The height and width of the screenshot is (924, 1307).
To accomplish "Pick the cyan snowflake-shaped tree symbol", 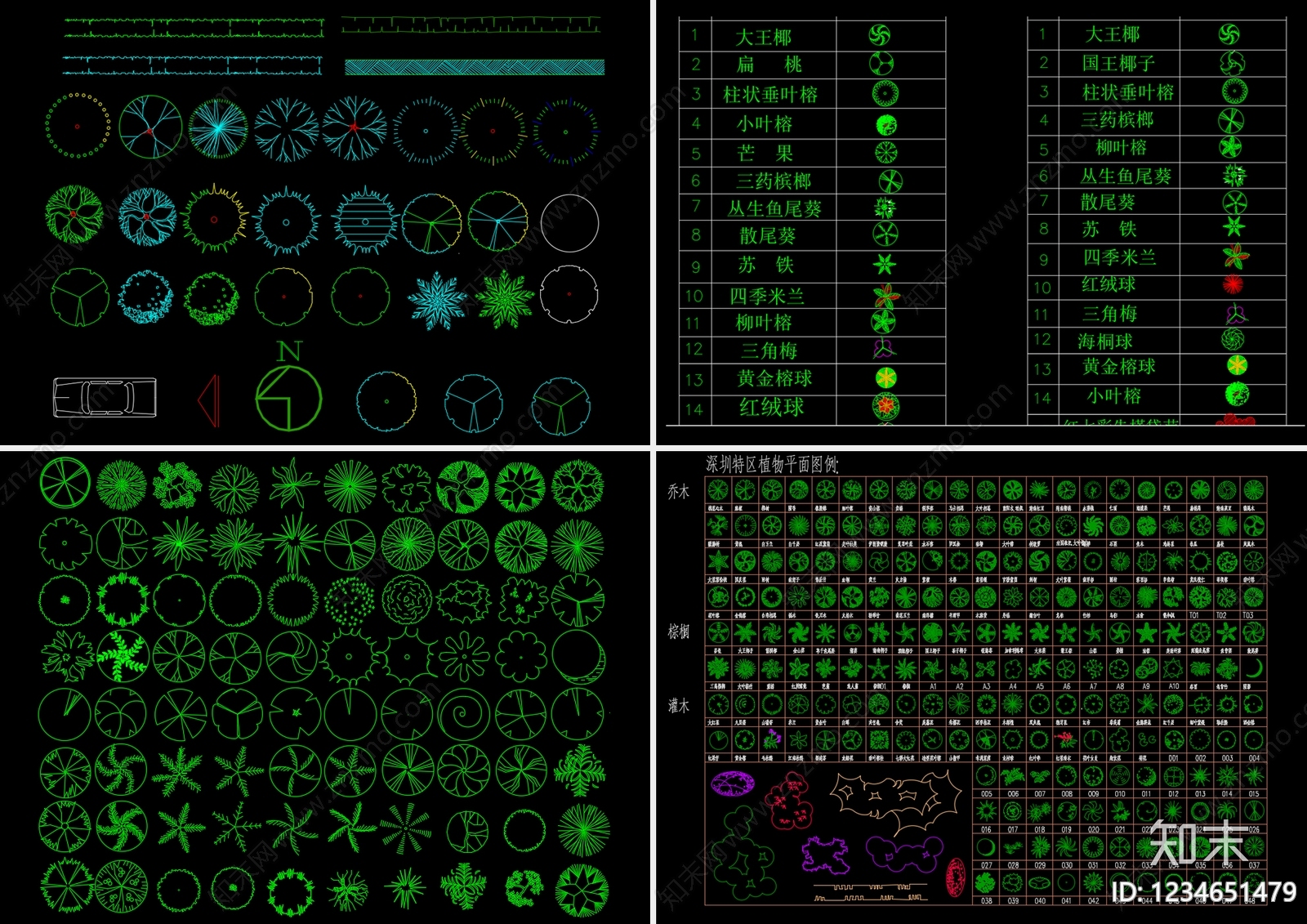I will pyautogui.click(x=437, y=300).
